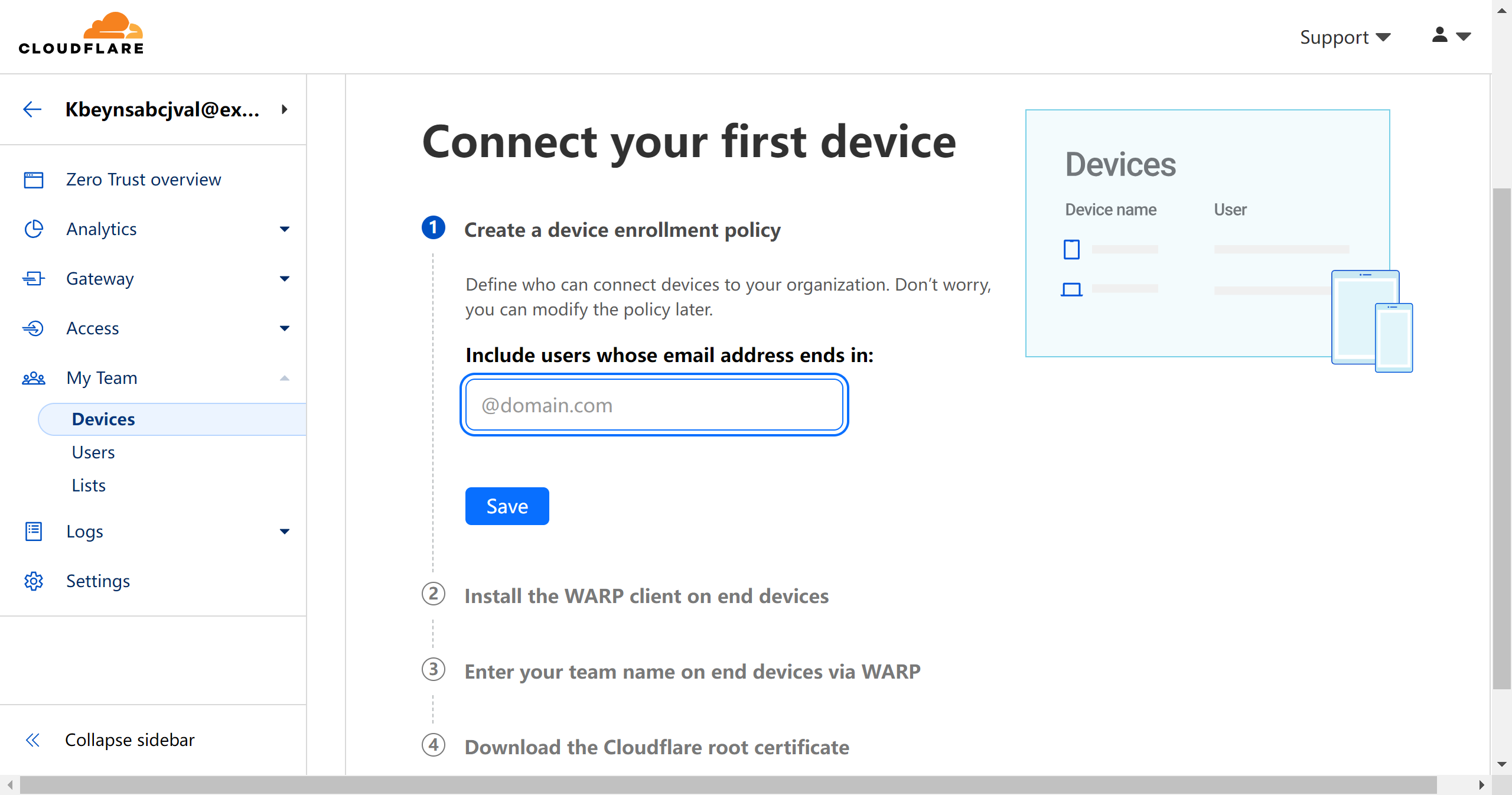Click the back arrow beside account name
Viewport: 1512px width, 795px height.
[x=32, y=109]
